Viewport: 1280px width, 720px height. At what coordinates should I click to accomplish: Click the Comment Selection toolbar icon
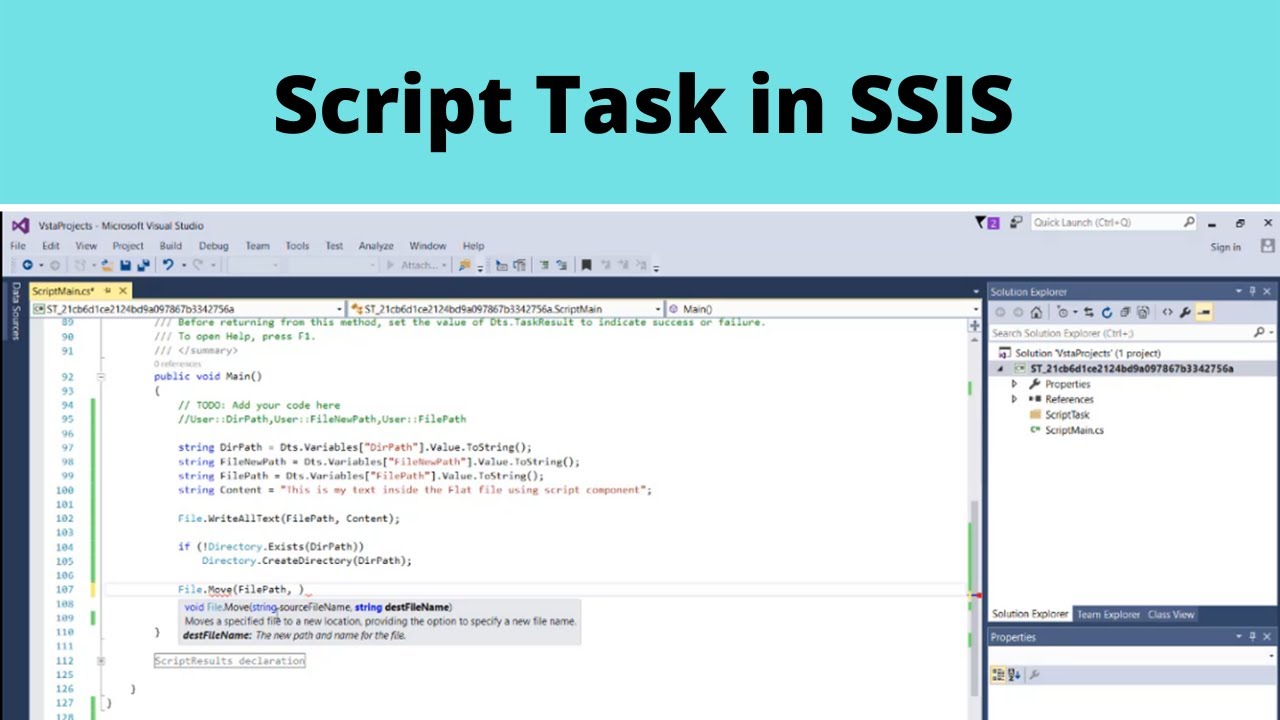tap(544, 265)
